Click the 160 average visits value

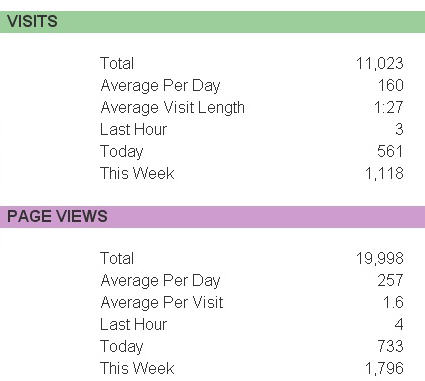pos(391,85)
